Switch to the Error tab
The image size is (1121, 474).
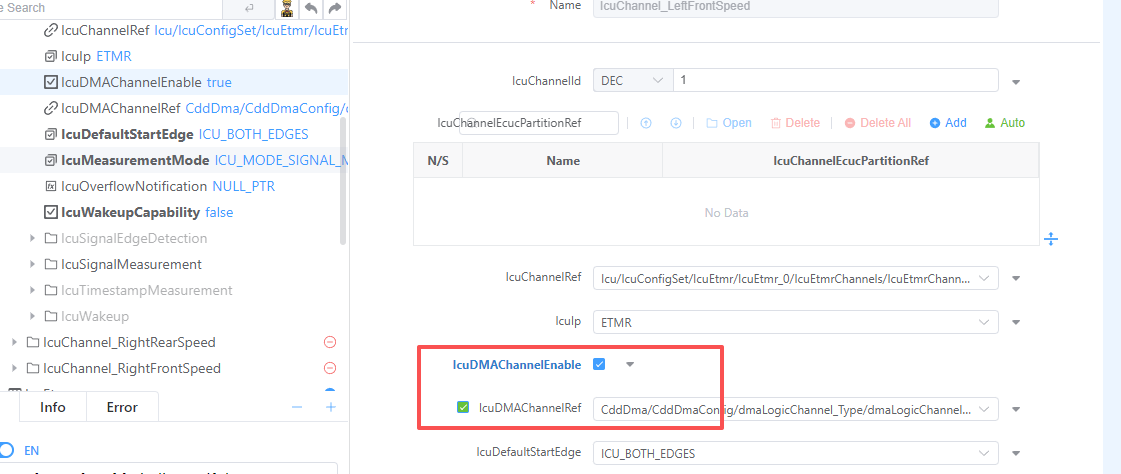point(122,407)
